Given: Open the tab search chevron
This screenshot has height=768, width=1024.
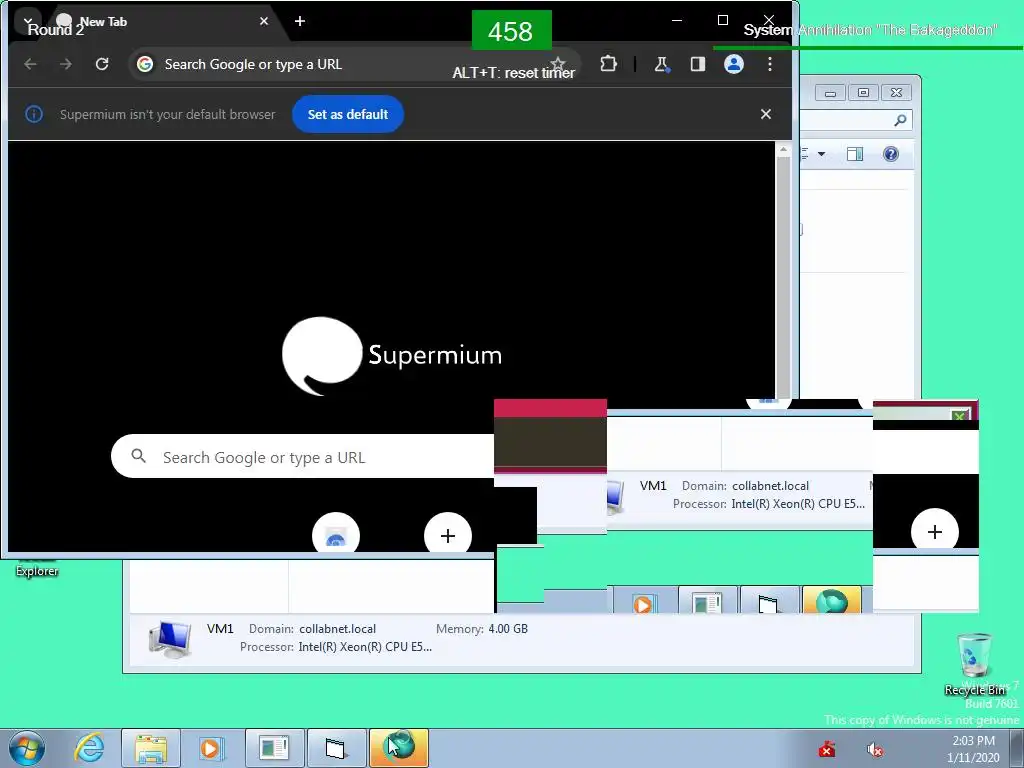Looking at the screenshot, I should tap(27, 22).
